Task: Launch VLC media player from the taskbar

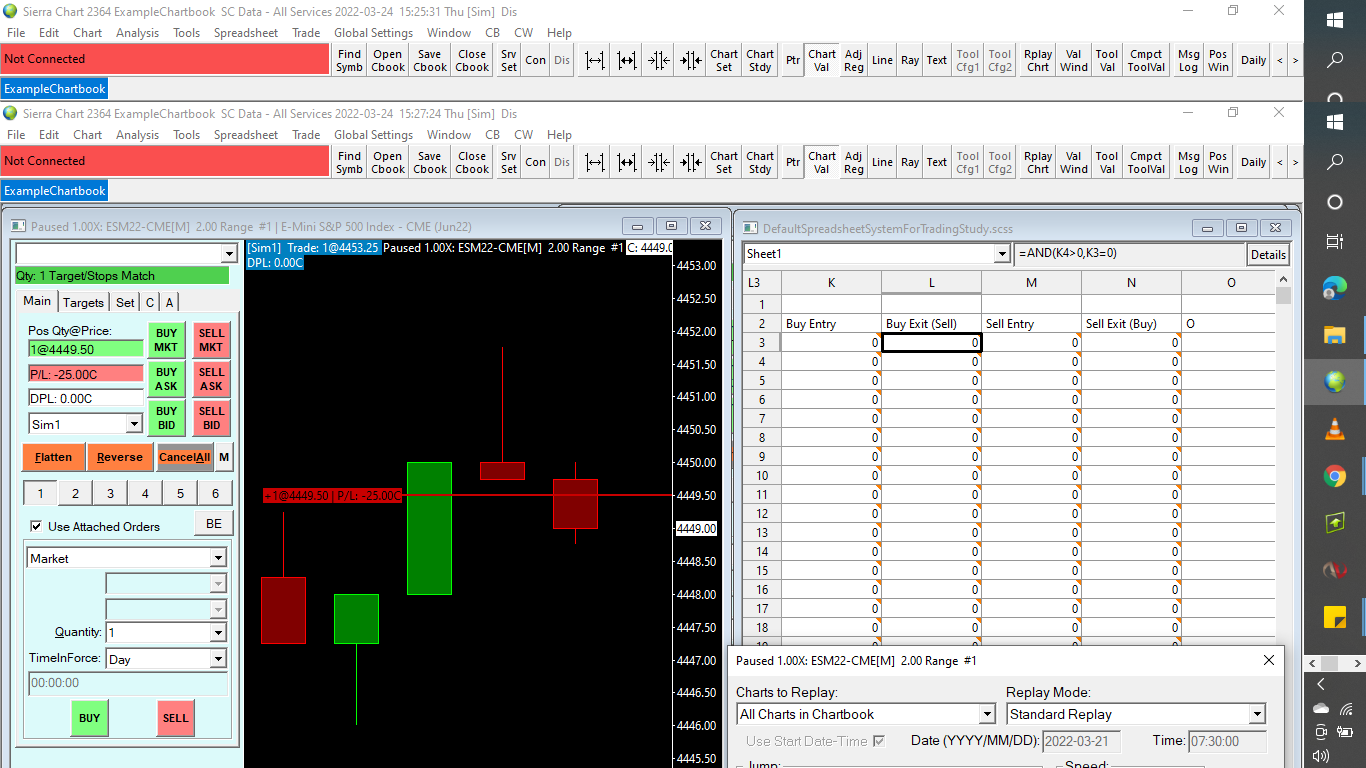Action: pyautogui.click(x=1335, y=429)
